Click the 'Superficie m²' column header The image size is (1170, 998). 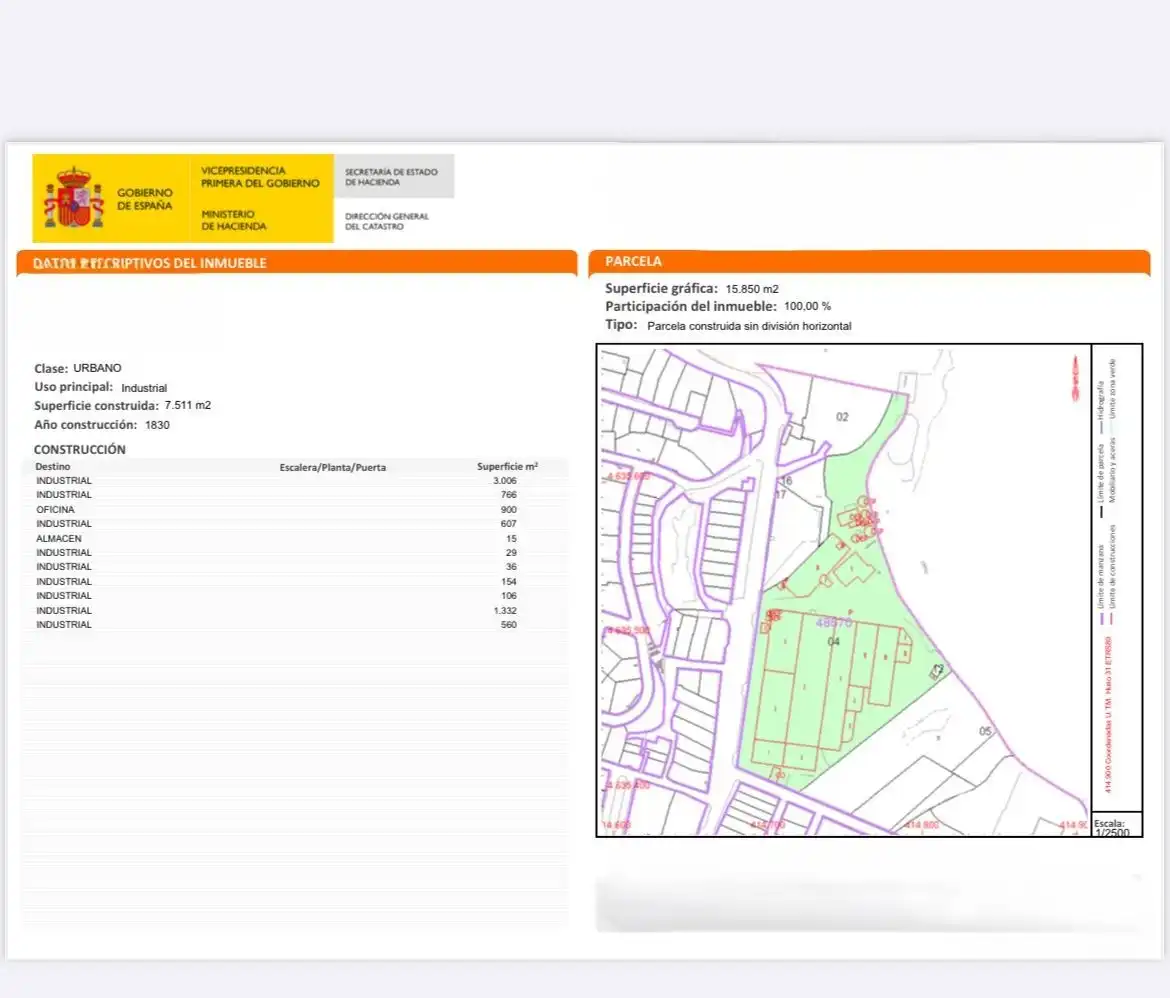(x=507, y=467)
